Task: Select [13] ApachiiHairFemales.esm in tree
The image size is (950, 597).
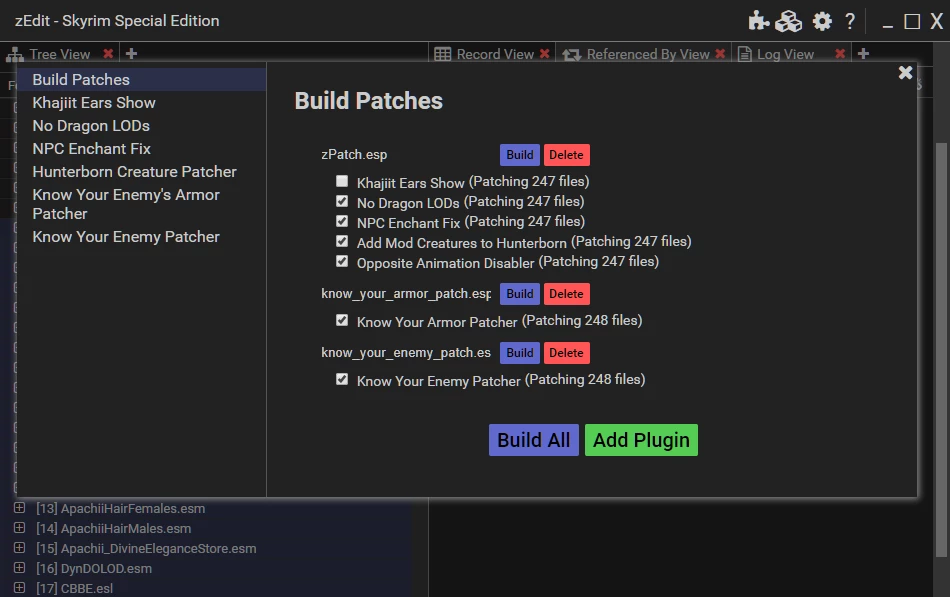Action: (x=121, y=509)
